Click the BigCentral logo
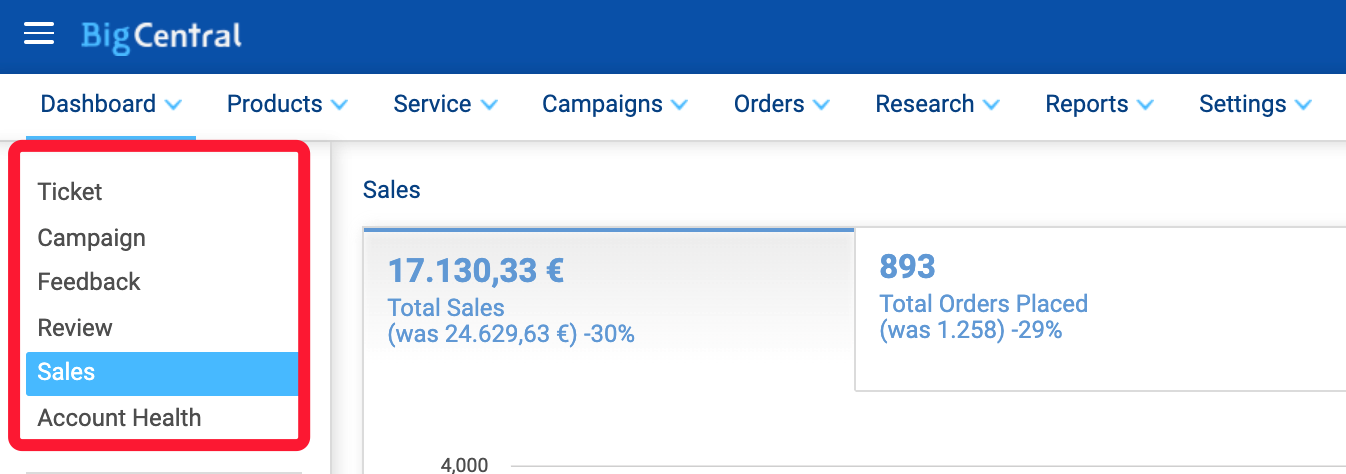Viewport: 1346px width, 474px height. tap(162, 37)
